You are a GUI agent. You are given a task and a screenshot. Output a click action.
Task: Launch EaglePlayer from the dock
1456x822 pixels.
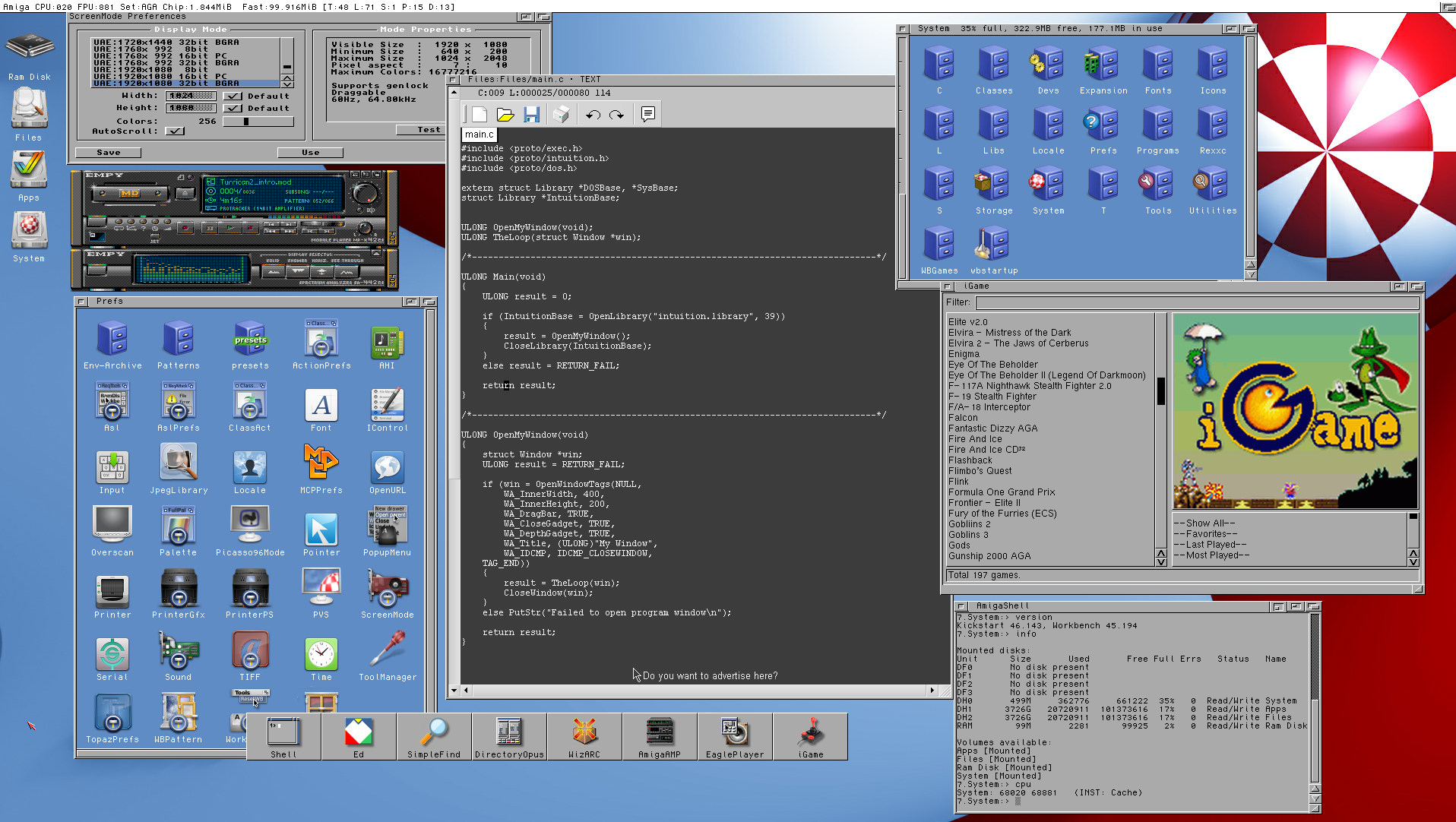tap(735, 737)
